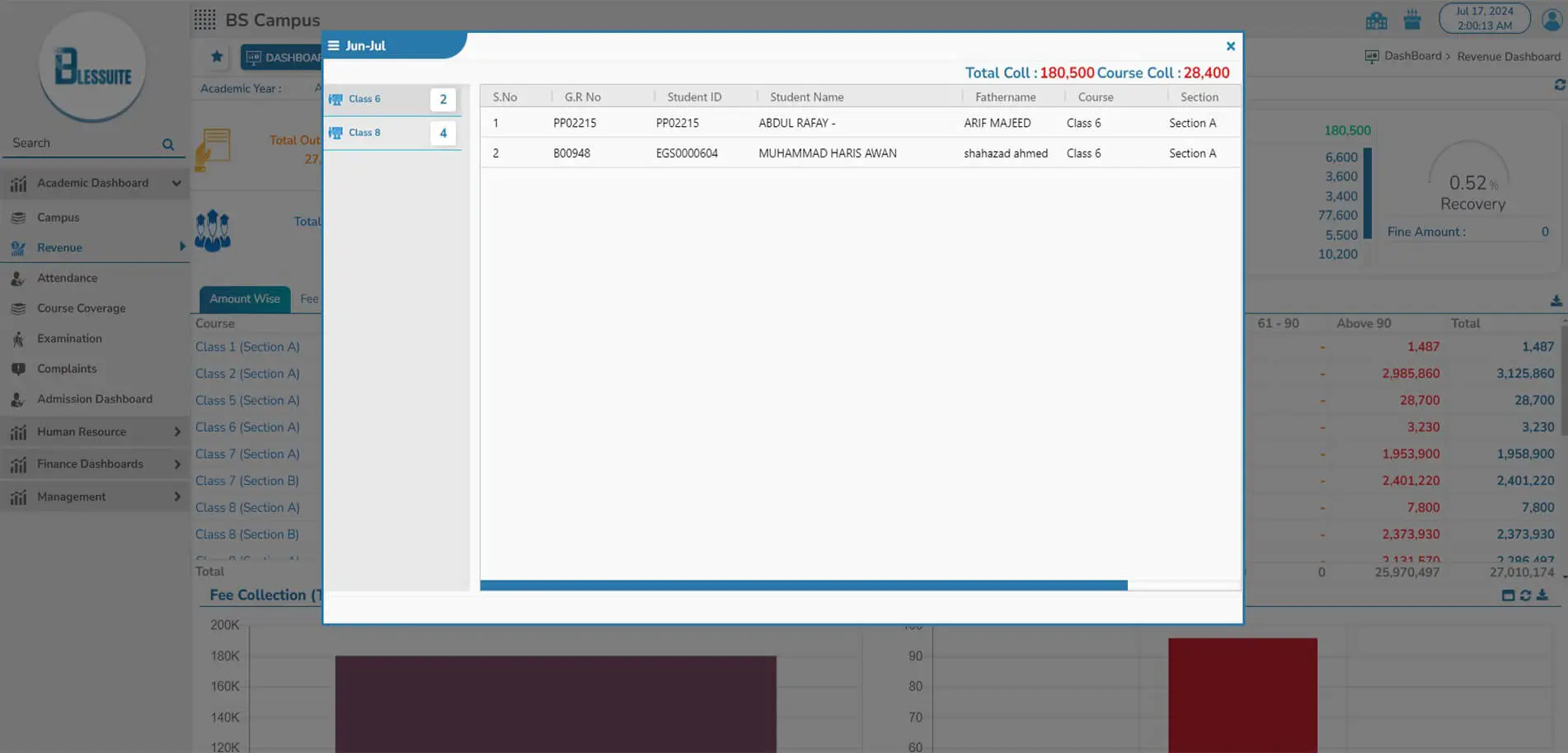Switch to the Amount Wise tab
Viewport: 1568px width, 753px height.
(244, 299)
